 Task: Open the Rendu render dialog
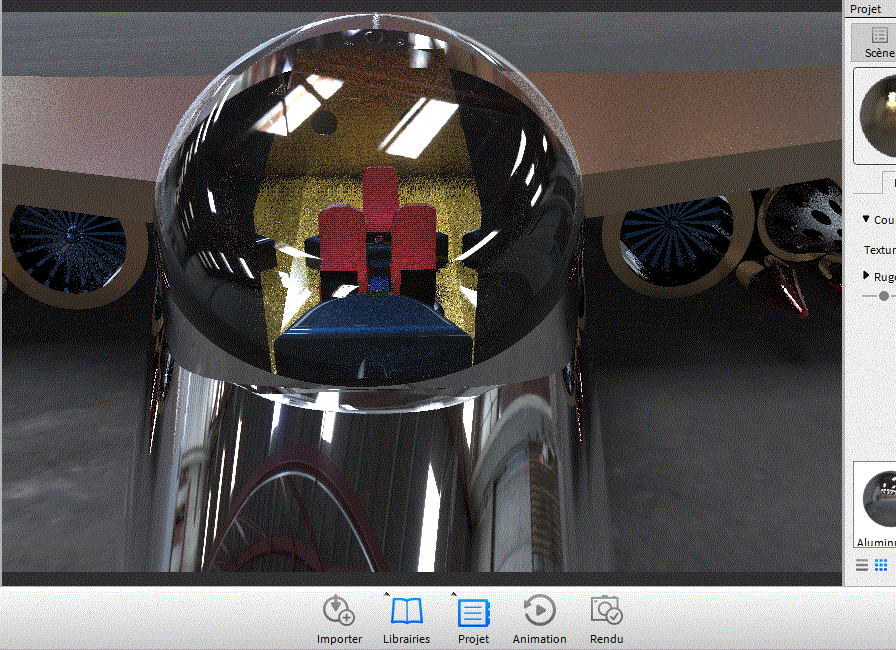point(606,619)
